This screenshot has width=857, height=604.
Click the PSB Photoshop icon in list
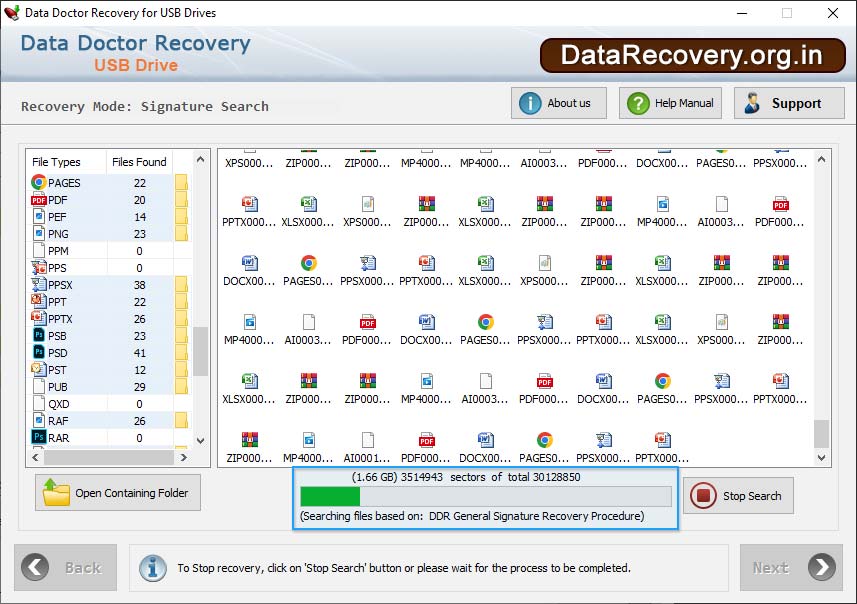[39, 335]
